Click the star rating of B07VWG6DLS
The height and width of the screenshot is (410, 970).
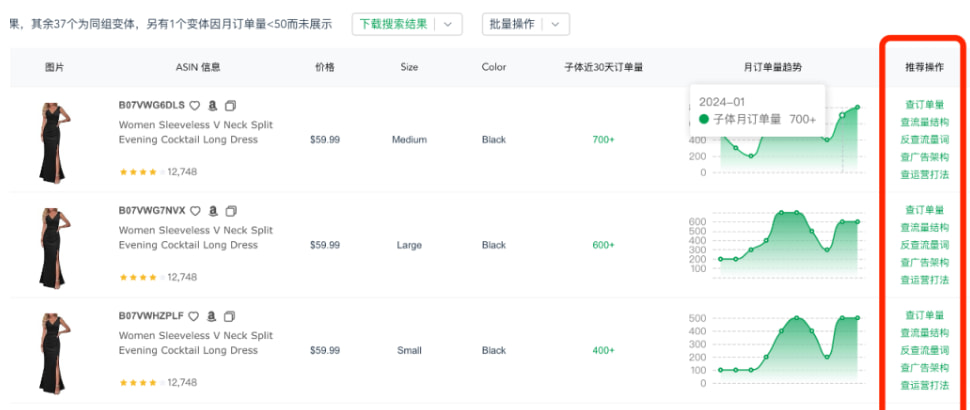(142, 172)
